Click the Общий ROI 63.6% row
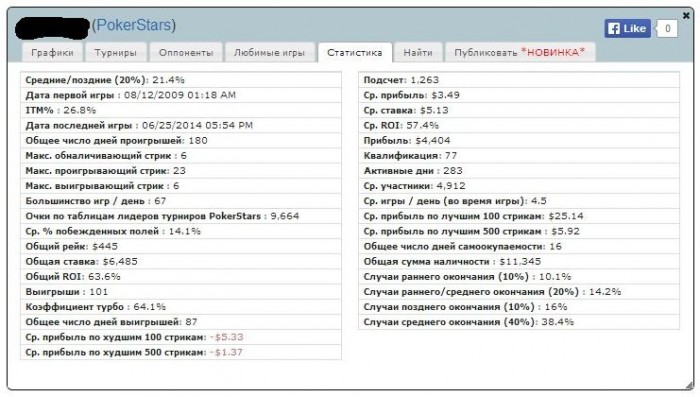 tap(181, 277)
